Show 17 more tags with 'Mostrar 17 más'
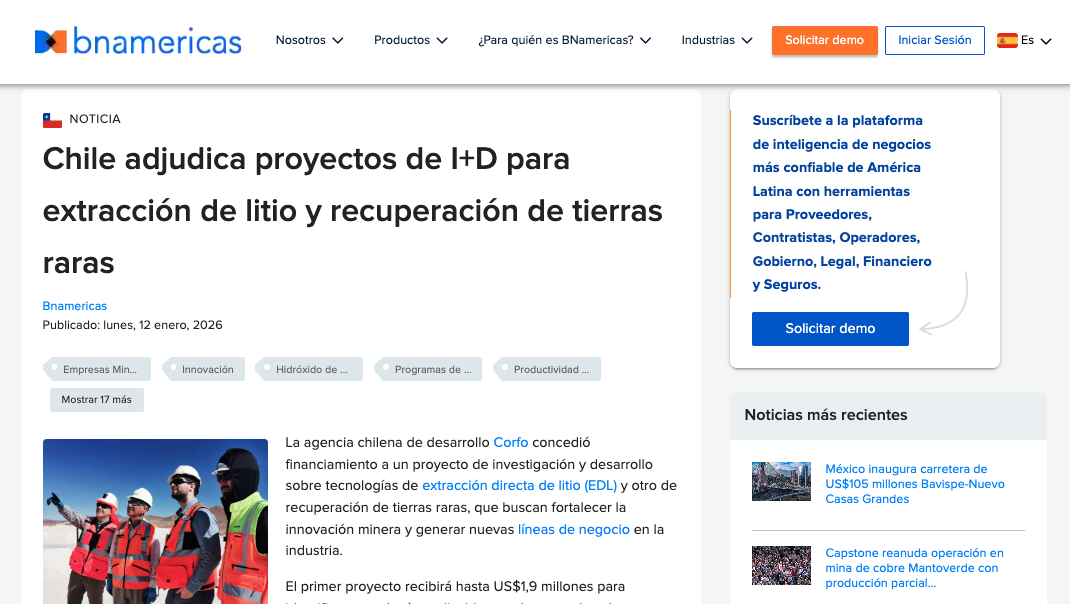The width and height of the screenshot is (1070, 604). (x=97, y=400)
